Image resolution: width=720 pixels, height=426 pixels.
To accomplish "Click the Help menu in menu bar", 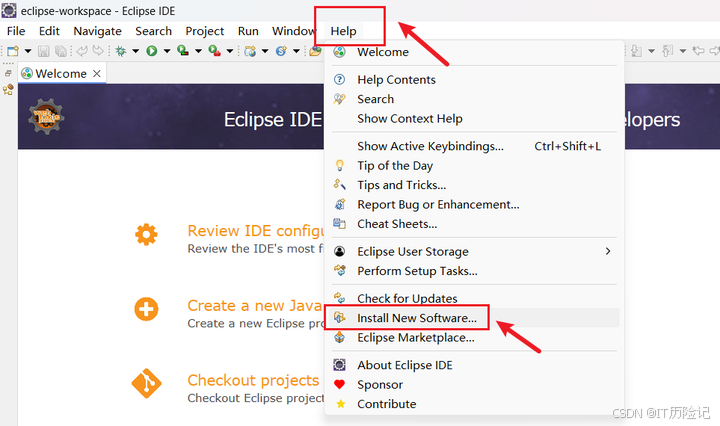I will (343, 31).
